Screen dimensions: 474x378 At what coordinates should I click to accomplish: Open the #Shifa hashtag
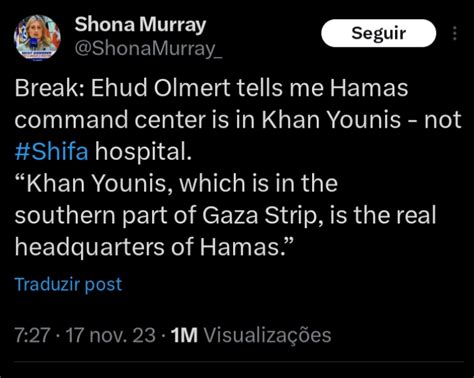pyautogui.click(x=52, y=151)
